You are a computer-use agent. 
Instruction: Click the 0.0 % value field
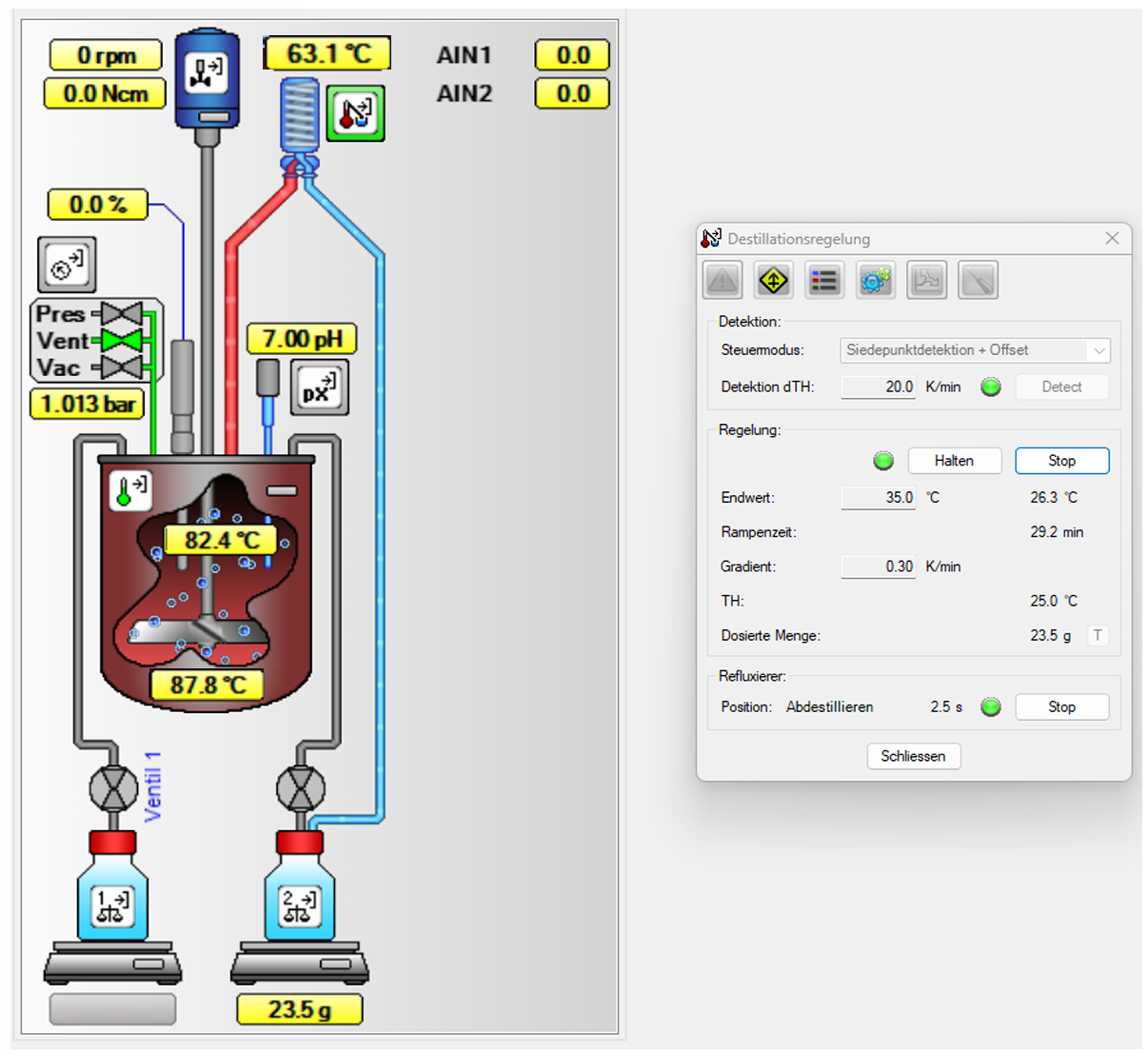[x=97, y=204]
